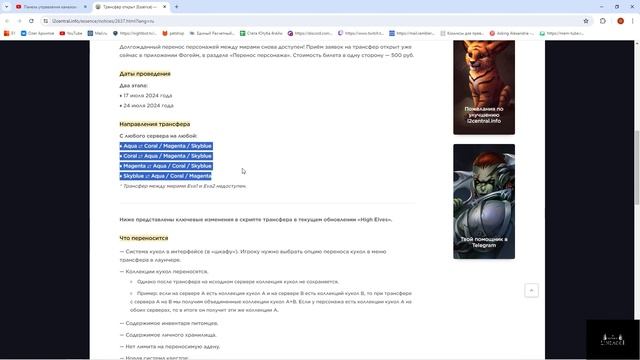Open the twitch bookmark
The width and height of the screenshot is (640, 360).
click(x=360, y=33)
